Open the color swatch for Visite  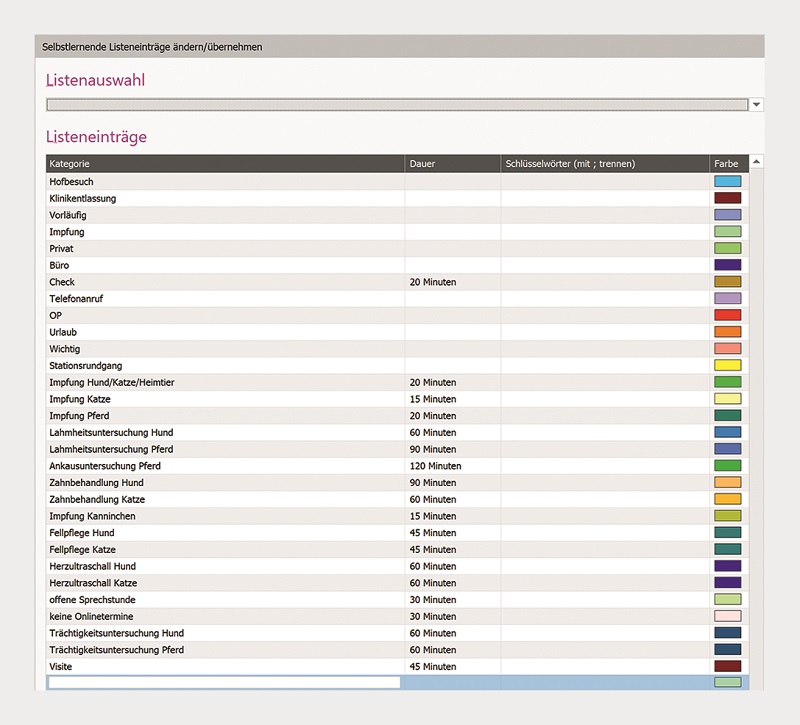[727, 667]
